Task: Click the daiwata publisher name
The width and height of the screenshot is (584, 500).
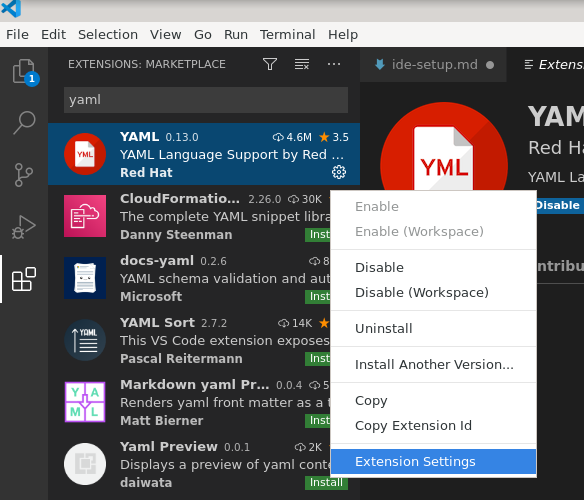Action: (146, 483)
